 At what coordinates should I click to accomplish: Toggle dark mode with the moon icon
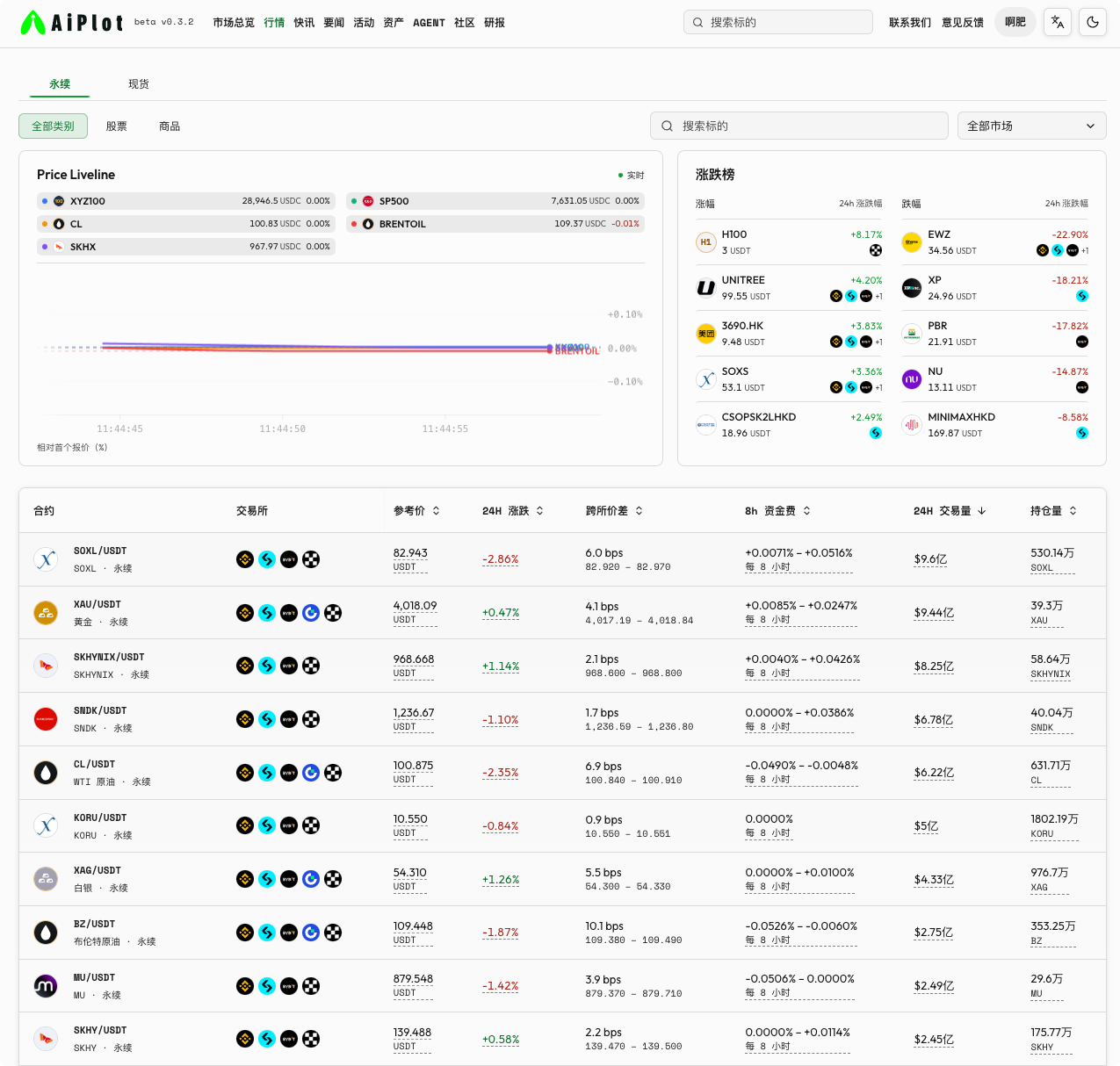pos(1093,22)
